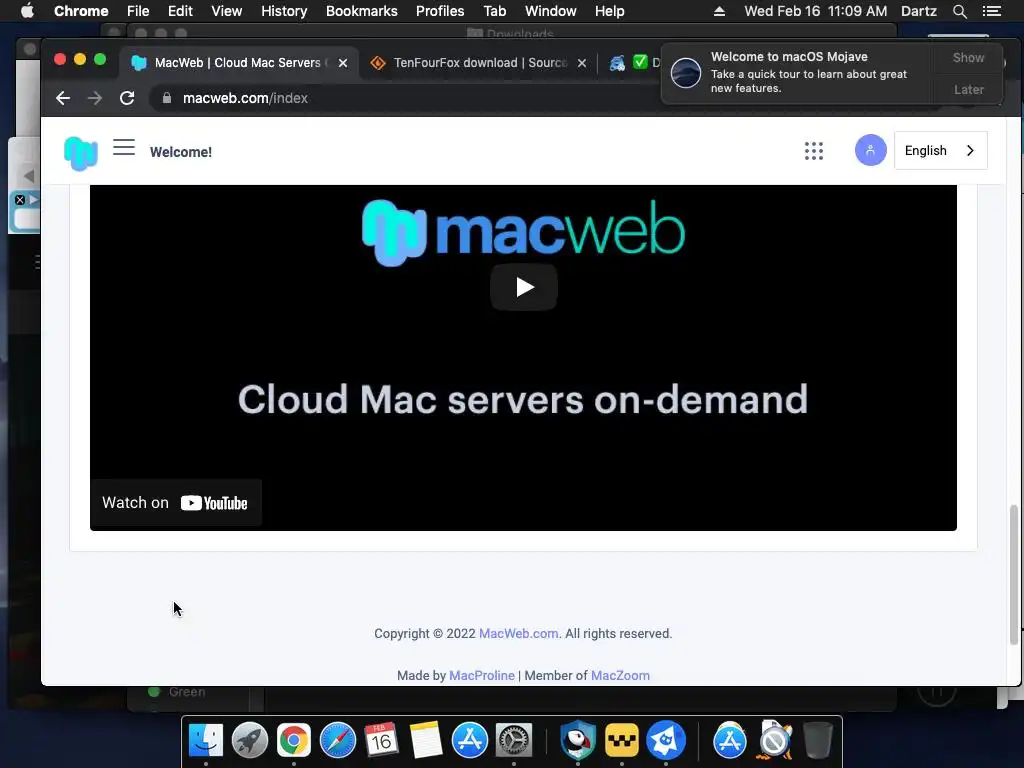The width and height of the screenshot is (1024, 768).
Task: Open the Puffin browser icon in Dock
Action: click(578, 741)
